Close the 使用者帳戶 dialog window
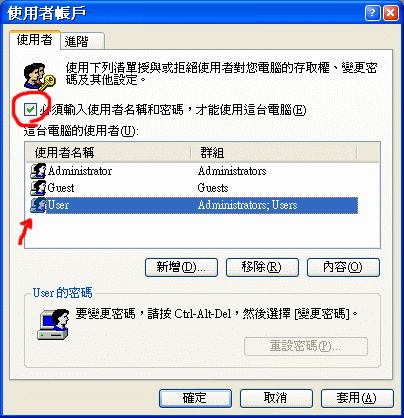The height and width of the screenshot is (418, 404). click(x=391, y=14)
